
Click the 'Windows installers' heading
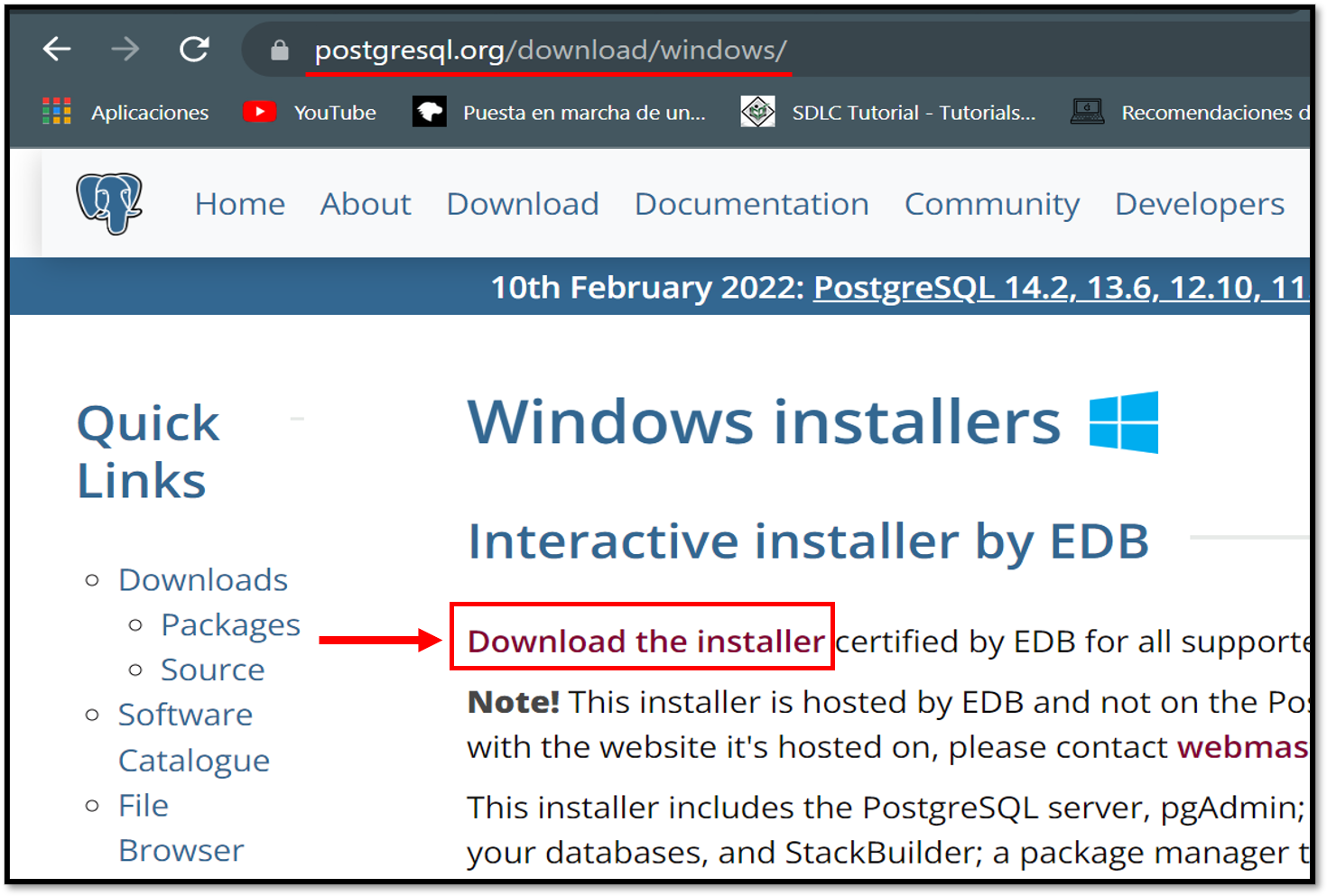click(x=764, y=421)
